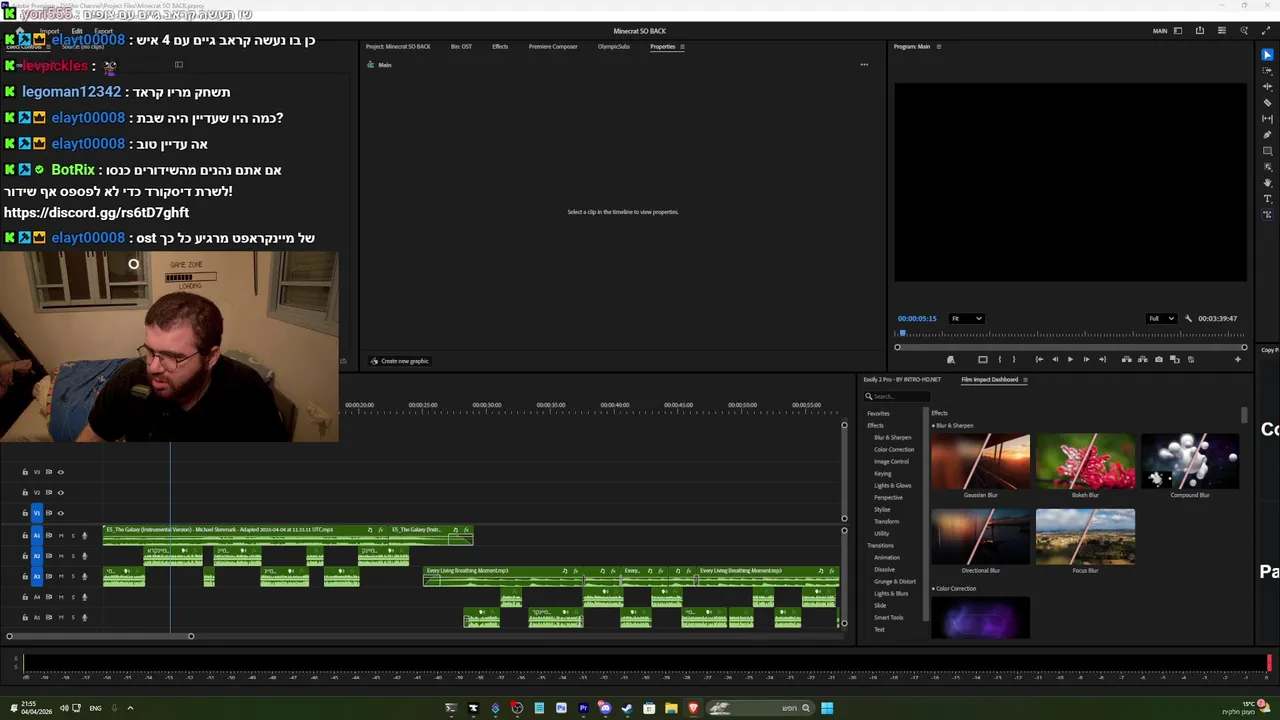
Task: Add a marker in Program monitor
Action: pos(950,359)
